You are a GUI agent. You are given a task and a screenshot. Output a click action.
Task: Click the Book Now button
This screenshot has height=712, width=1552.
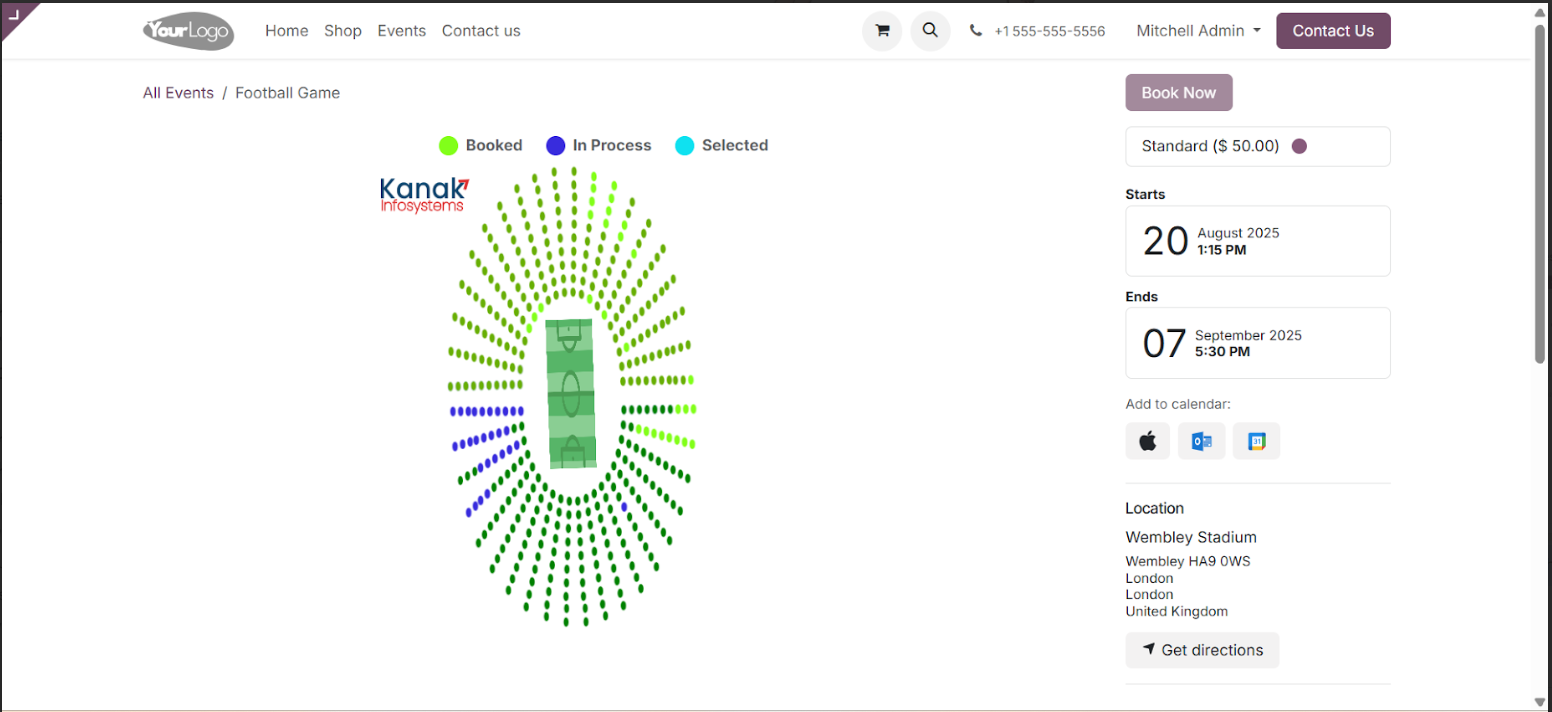[x=1179, y=92]
